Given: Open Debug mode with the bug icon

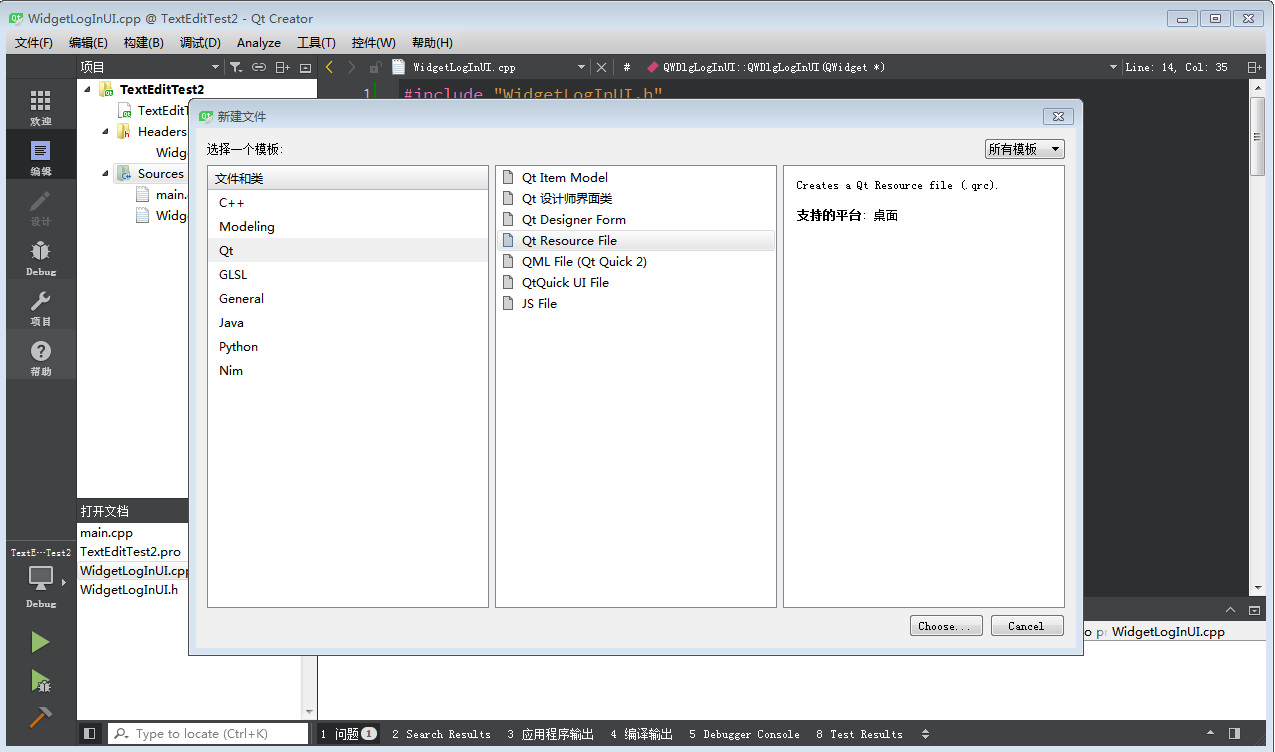Looking at the screenshot, I should pos(40,257).
